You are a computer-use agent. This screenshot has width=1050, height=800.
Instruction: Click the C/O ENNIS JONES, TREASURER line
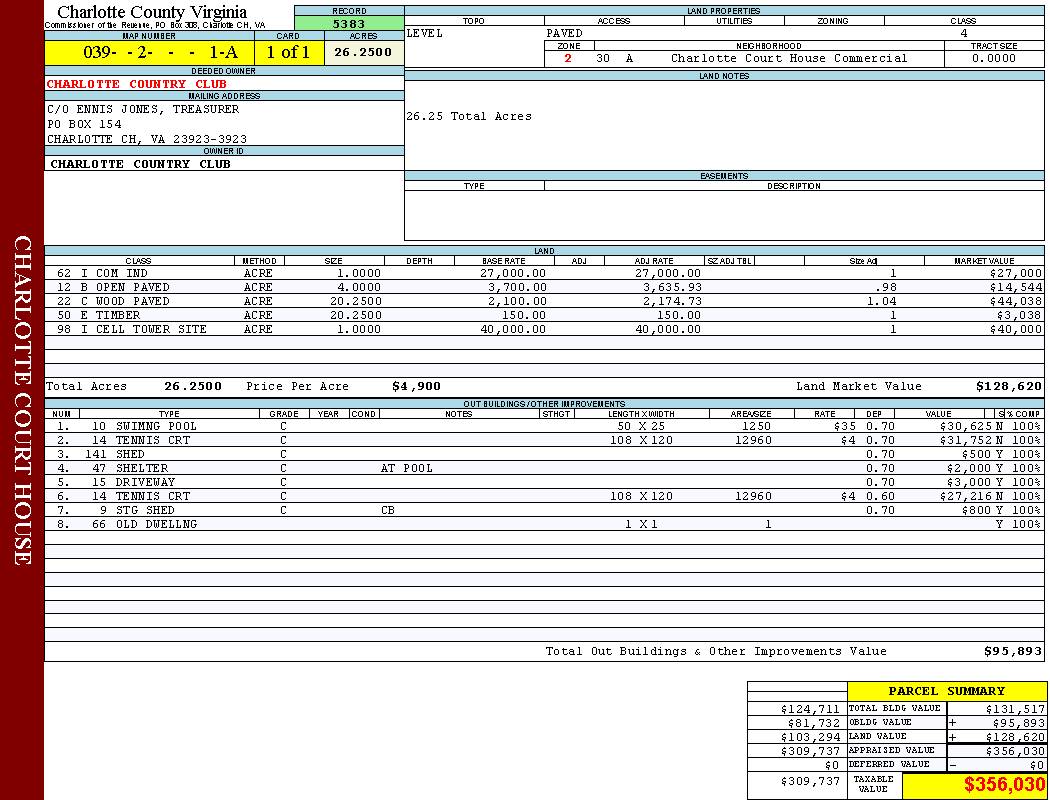coord(143,109)
